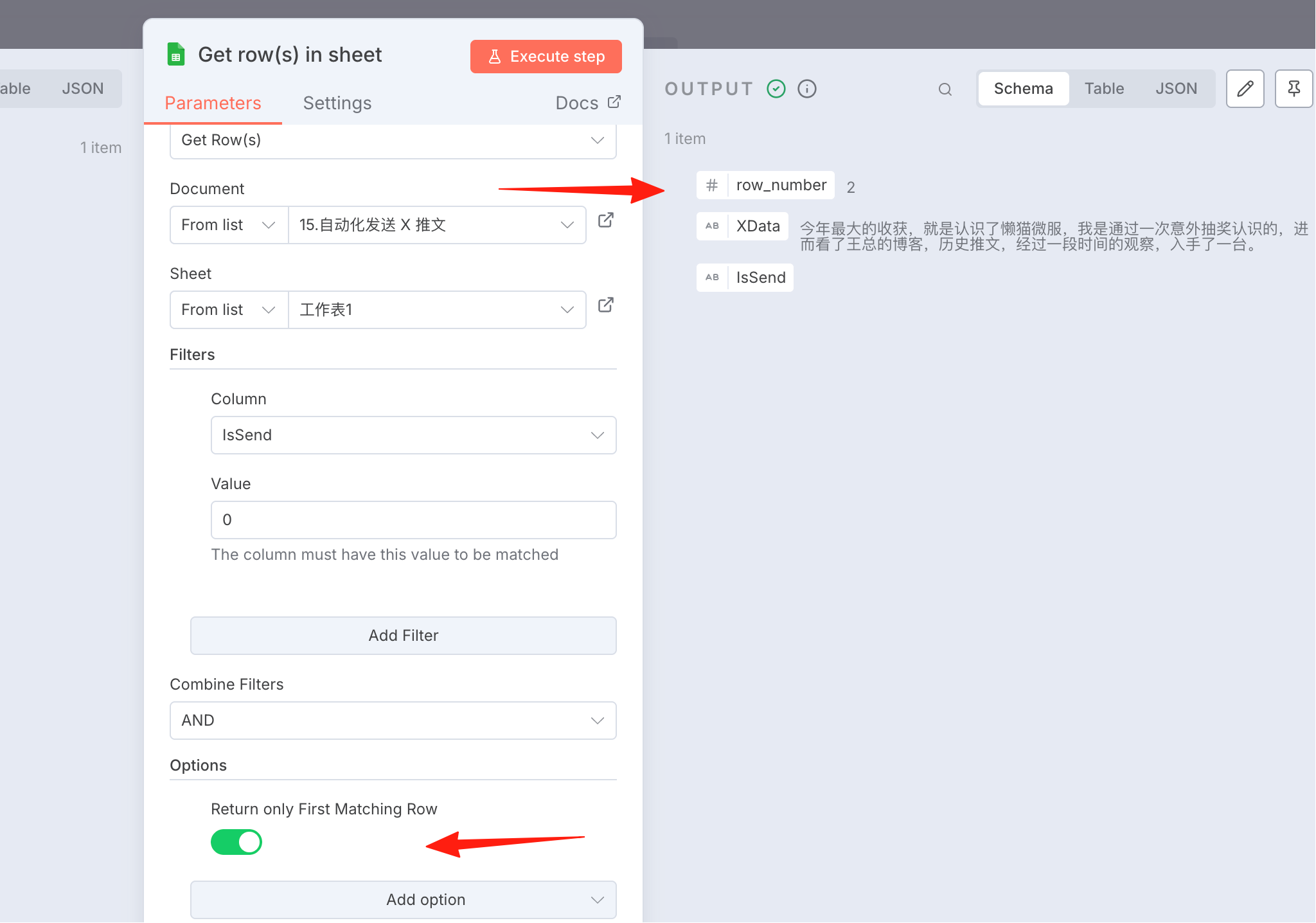Click the AB string icon beside IsSend
The height and width of the screenshot is (923, 1316).
(x=712, y=278)
